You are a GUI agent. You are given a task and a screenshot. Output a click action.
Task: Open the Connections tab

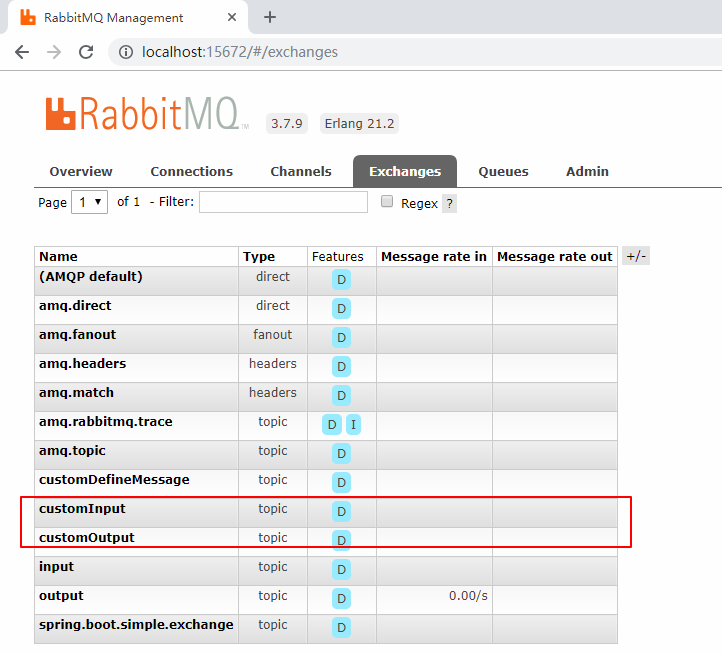pos(191,171)
